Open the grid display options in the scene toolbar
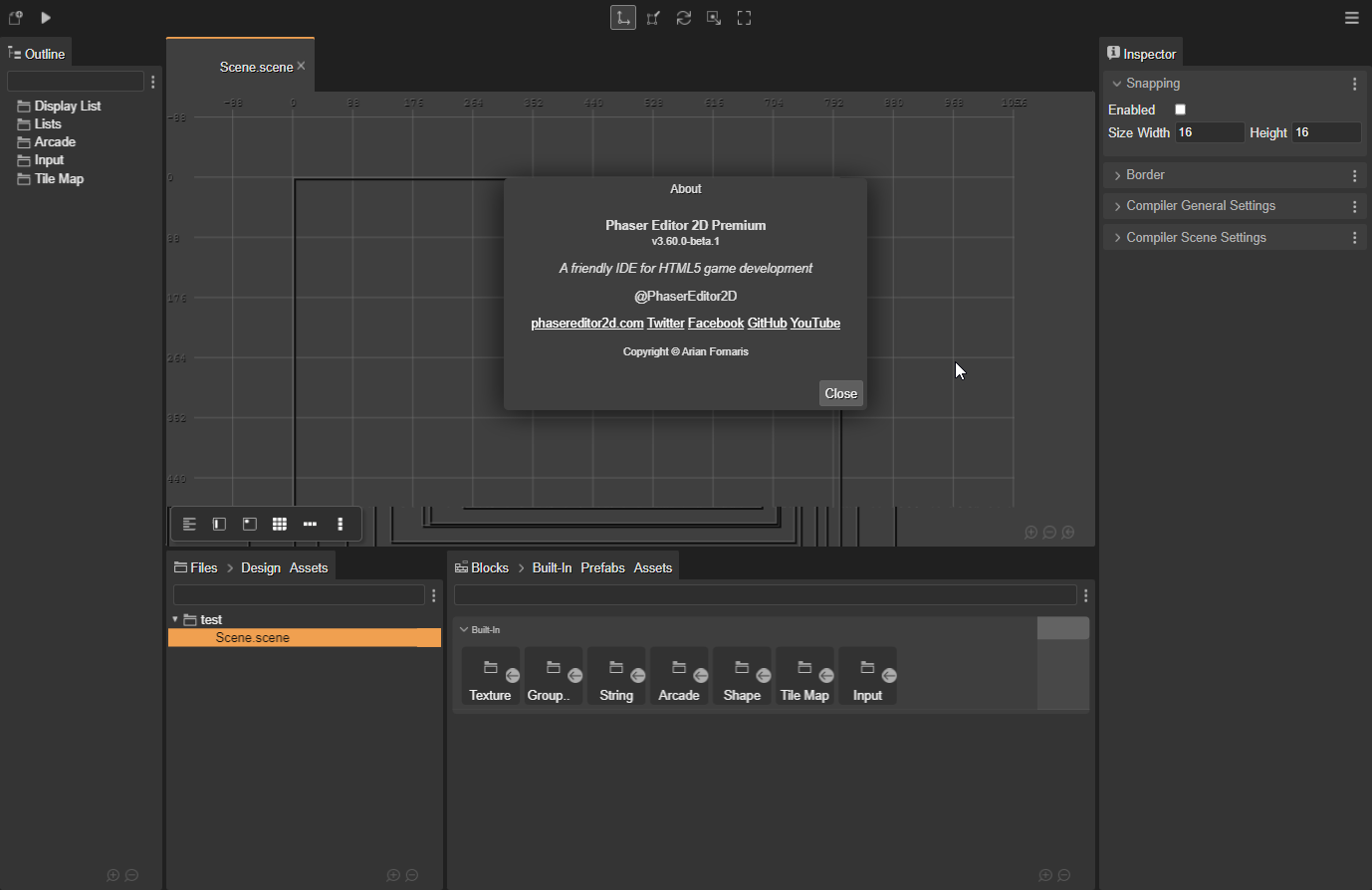This screenshot has height=890, width=1372. pos(280,524)
